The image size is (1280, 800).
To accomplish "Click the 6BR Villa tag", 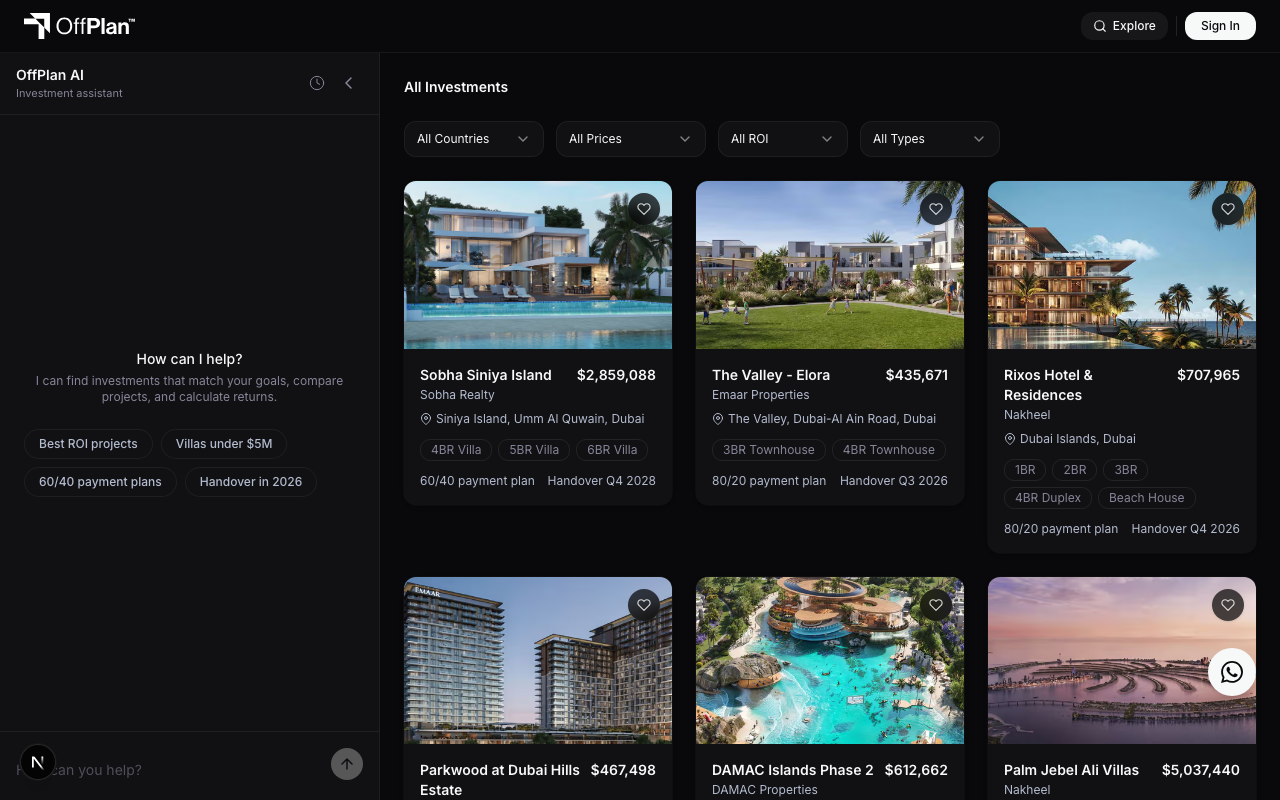I will tap(612, 450).
